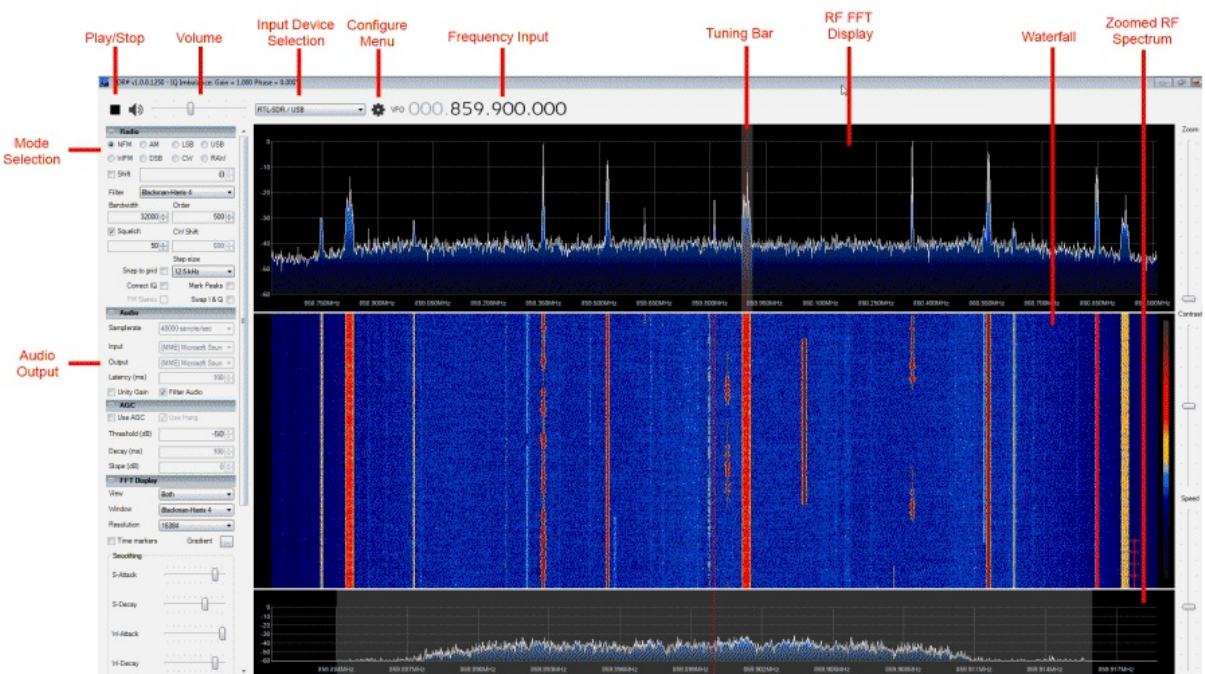1205x674 pixels.
Task: Enable Time markers checkbox
Action: (111, 540)
